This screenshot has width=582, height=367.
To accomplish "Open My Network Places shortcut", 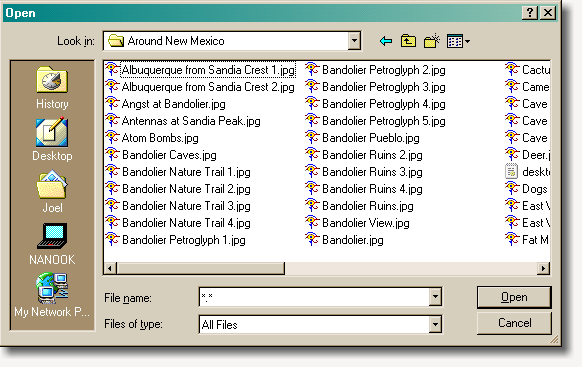I will (52, 296).
